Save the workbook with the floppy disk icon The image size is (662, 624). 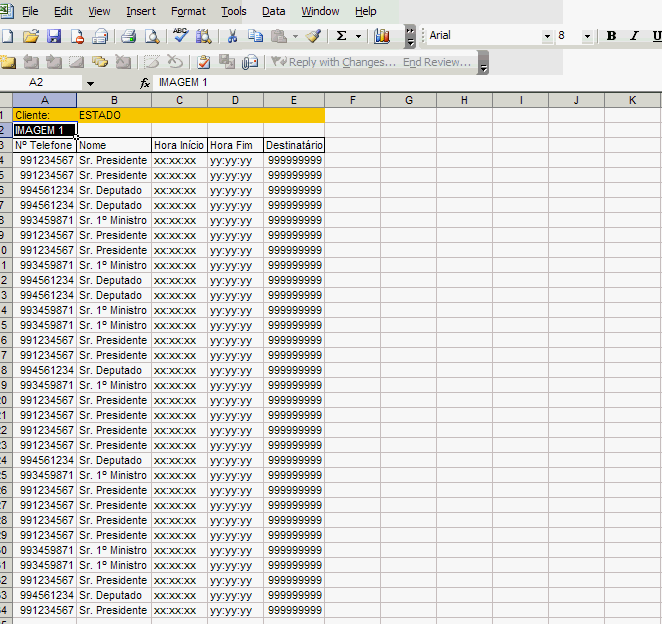pos(54,36)
